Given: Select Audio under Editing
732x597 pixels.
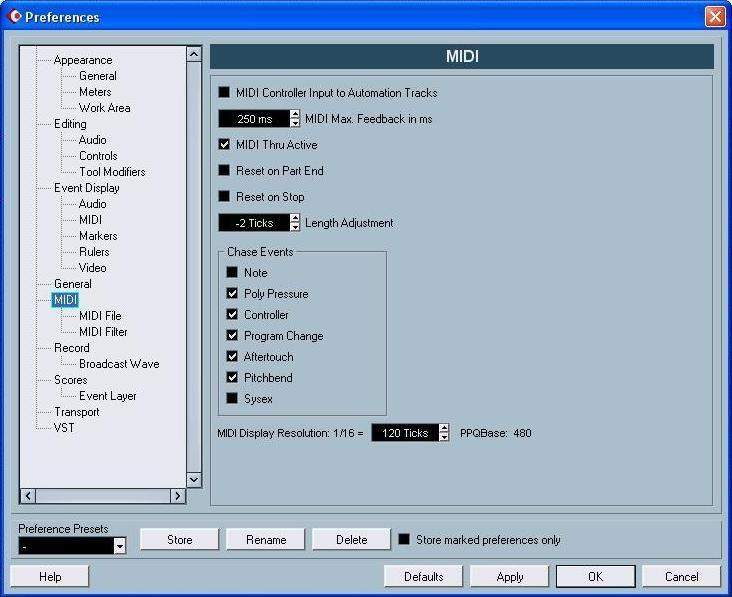Looking at the screenshot, I should (92, 140).
